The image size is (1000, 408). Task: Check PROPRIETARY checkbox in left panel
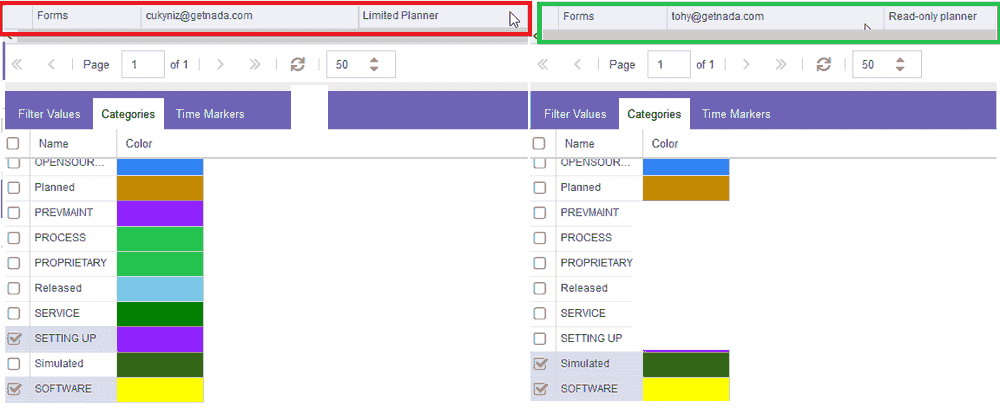(13, 263)
